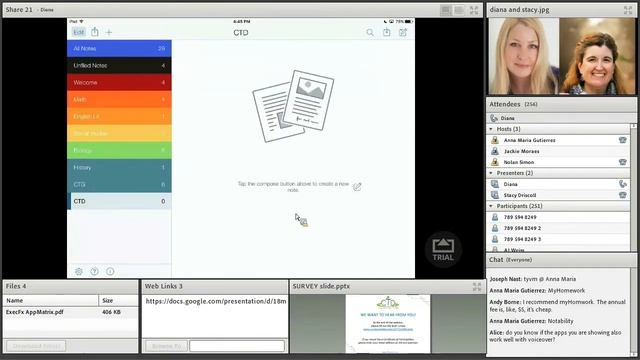The height and width of the screenshot is (360, 640).
Task: Select the highlighted CTD subject showing 0
Action: [119, 201]
